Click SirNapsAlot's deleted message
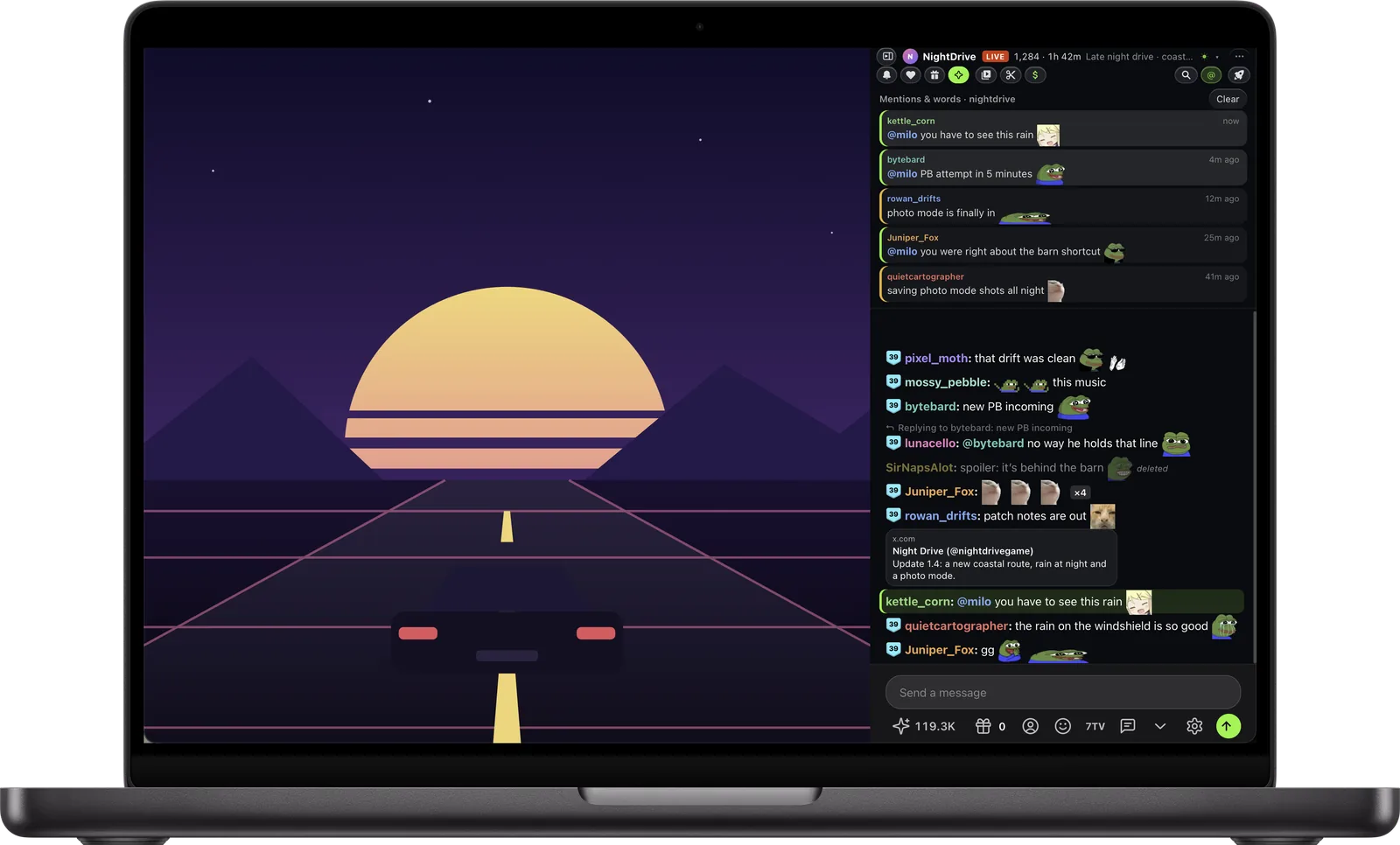Viewport: 1400px width, 845px height. (1027, 468)
